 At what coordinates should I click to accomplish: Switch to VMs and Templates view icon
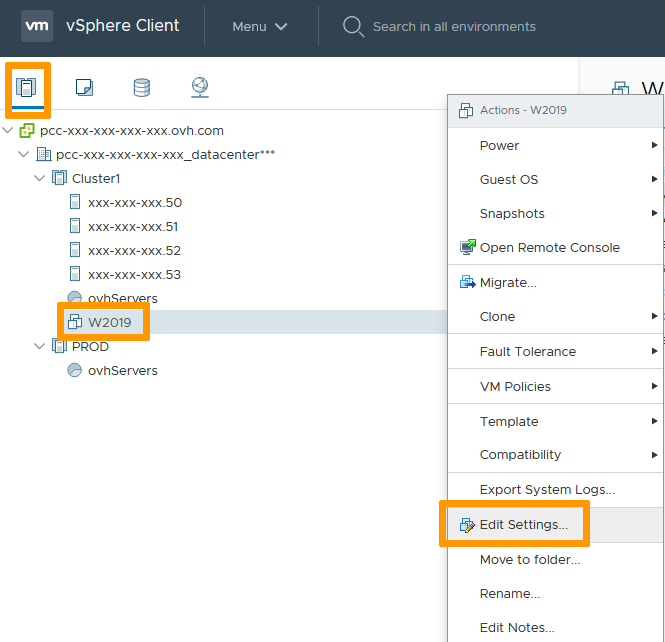[x=85, y=87]
